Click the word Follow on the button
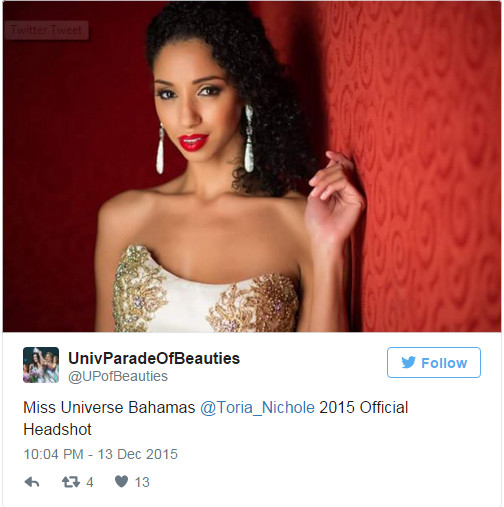504x507 pixels. pyautogui.click(x=444, y=363)
